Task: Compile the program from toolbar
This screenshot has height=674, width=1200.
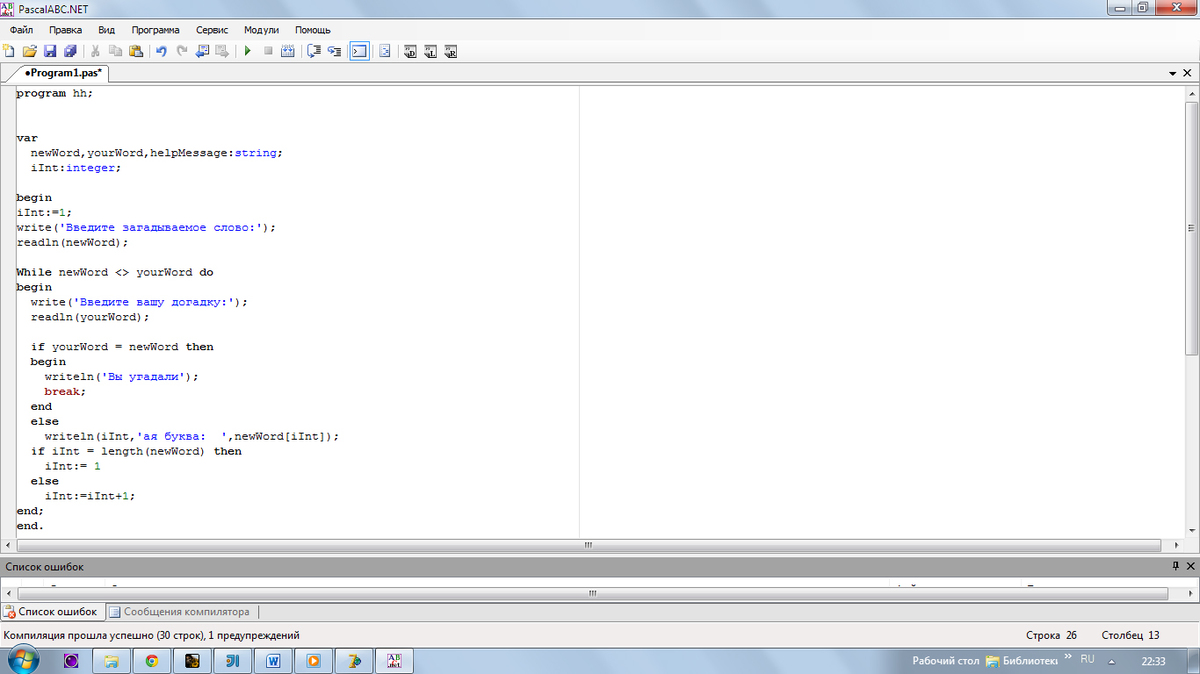Action: click(x=288, y=51)
